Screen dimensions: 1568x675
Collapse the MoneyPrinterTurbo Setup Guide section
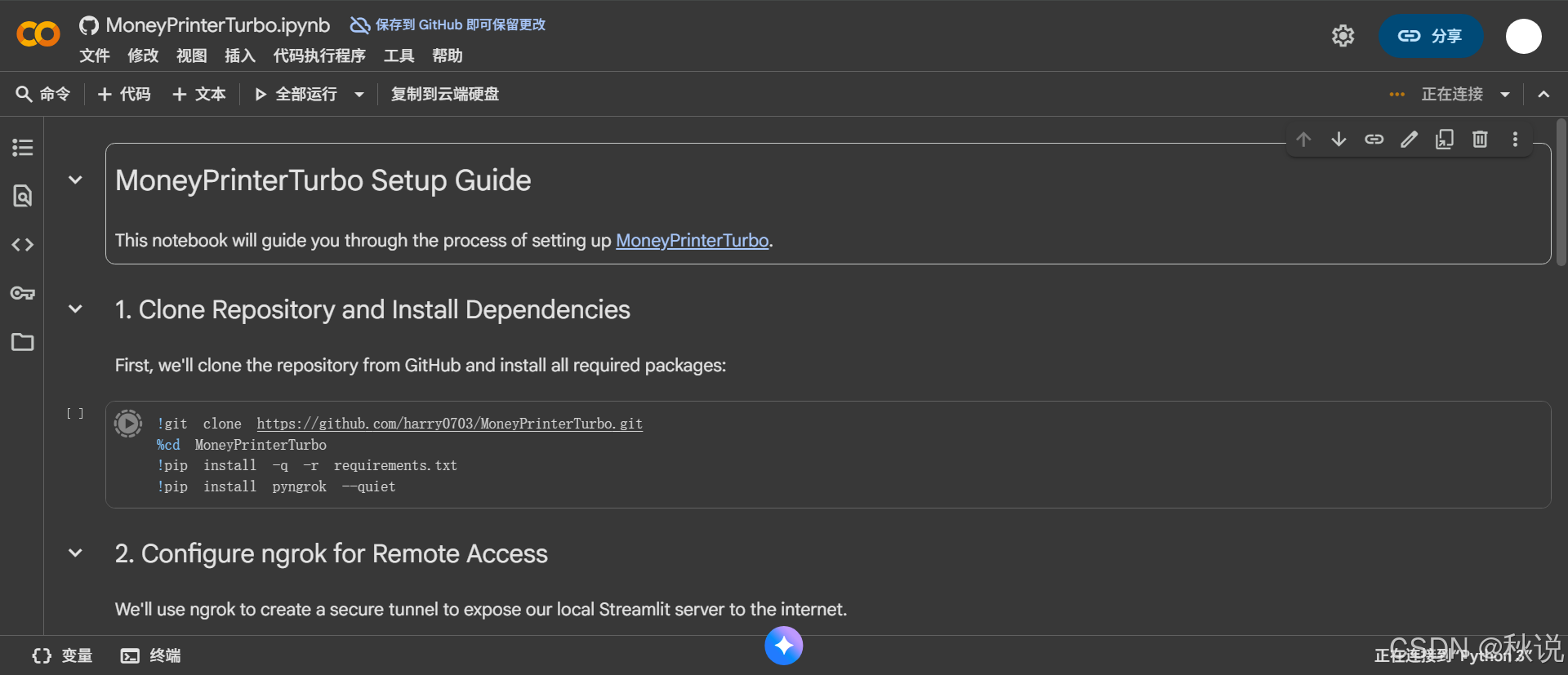75,180
